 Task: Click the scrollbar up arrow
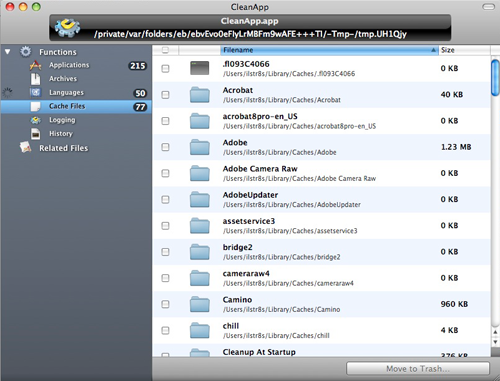(x=495, y=332)
